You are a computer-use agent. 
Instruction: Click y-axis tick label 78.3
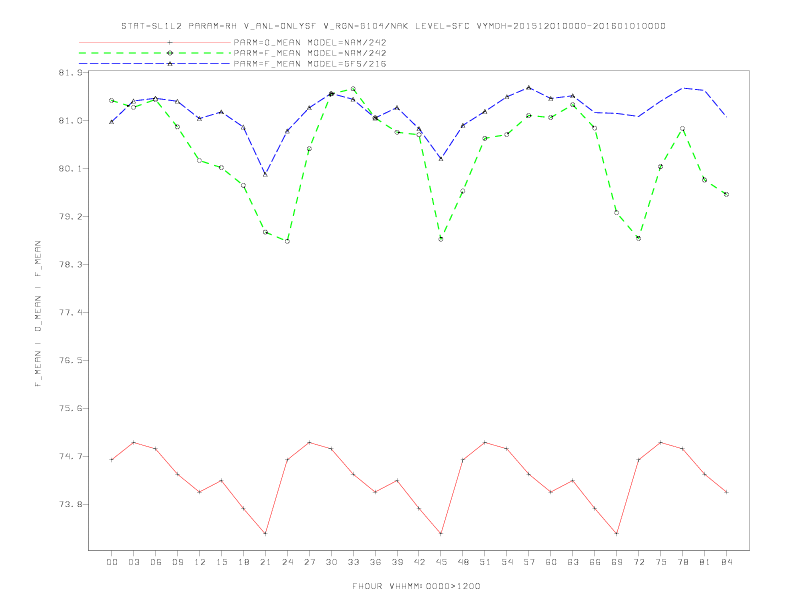(x=70, y=265)
